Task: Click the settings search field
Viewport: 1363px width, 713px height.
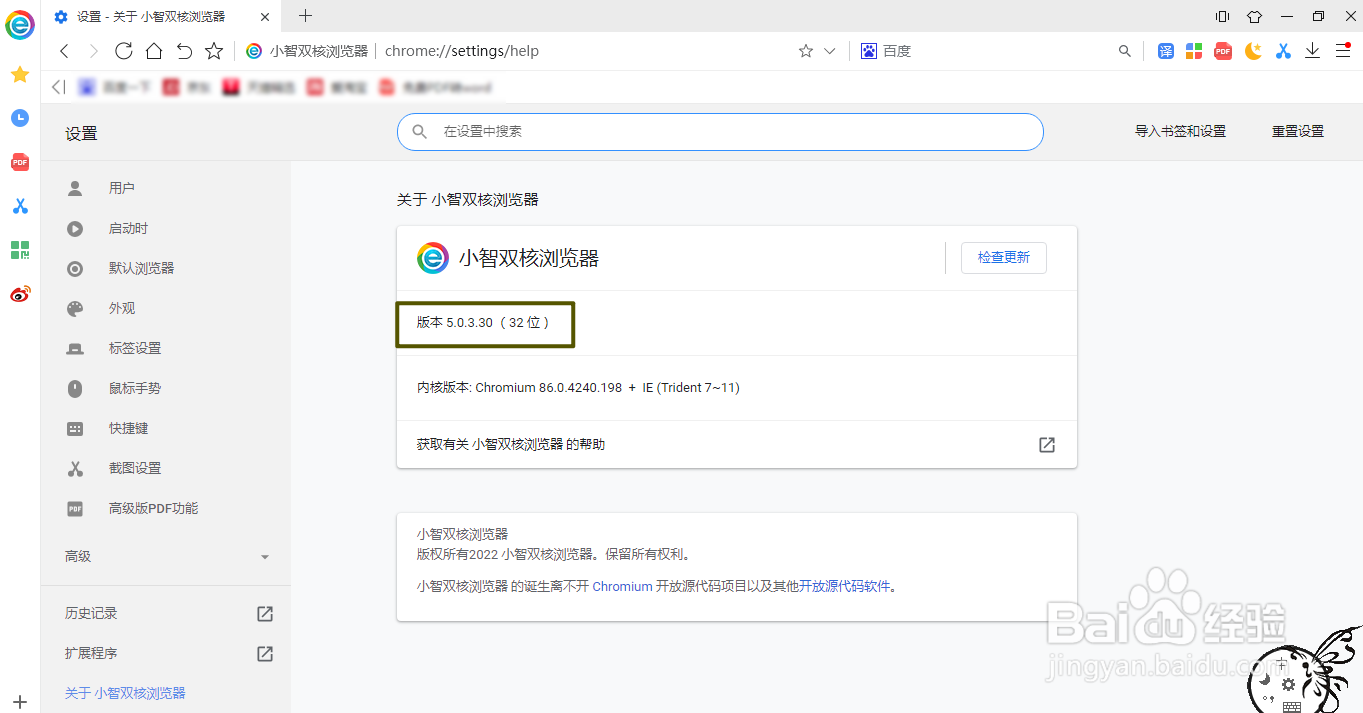Action: 720,131
